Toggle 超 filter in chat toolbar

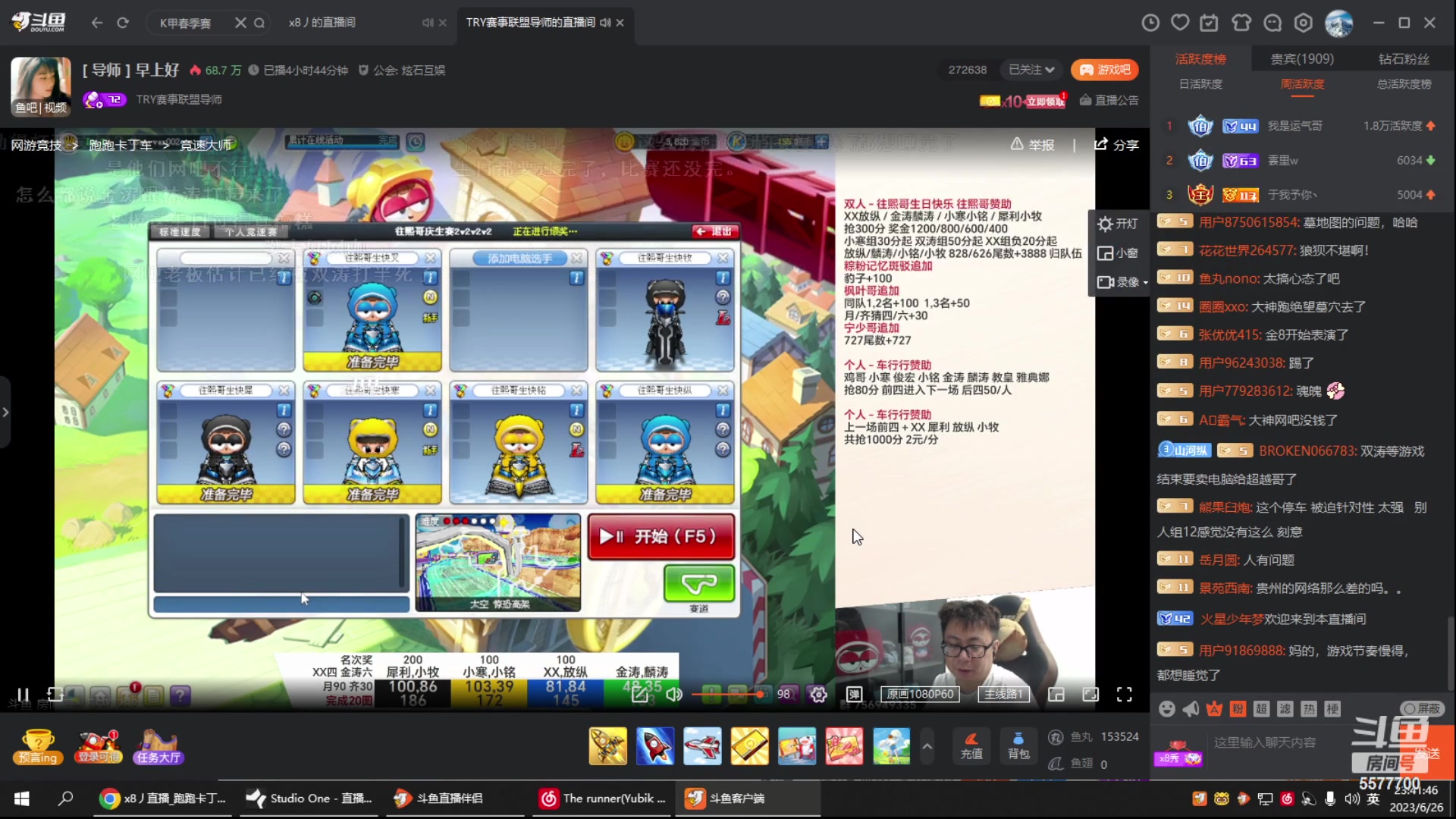(x=1261, y=709)
